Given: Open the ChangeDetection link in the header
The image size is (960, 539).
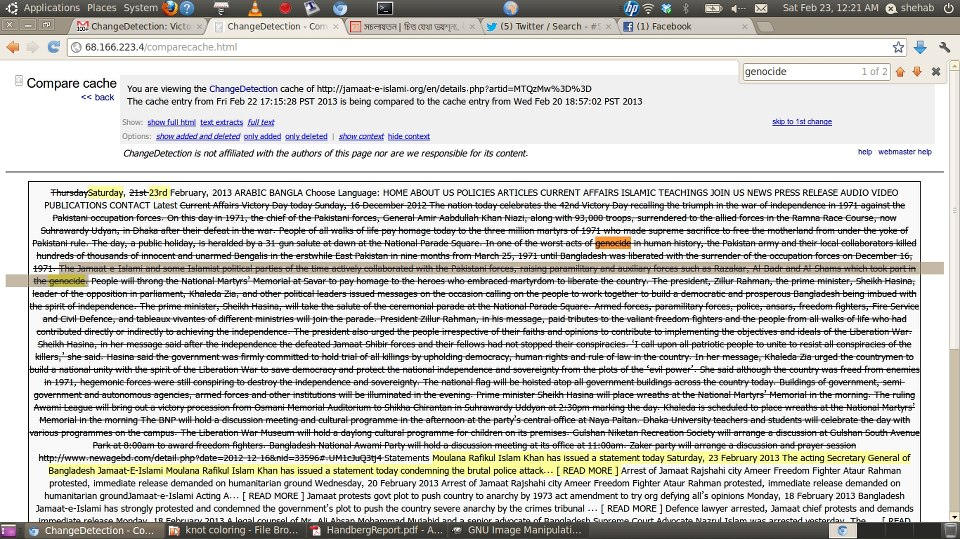Looking at the screenshot, I should 243,89.
